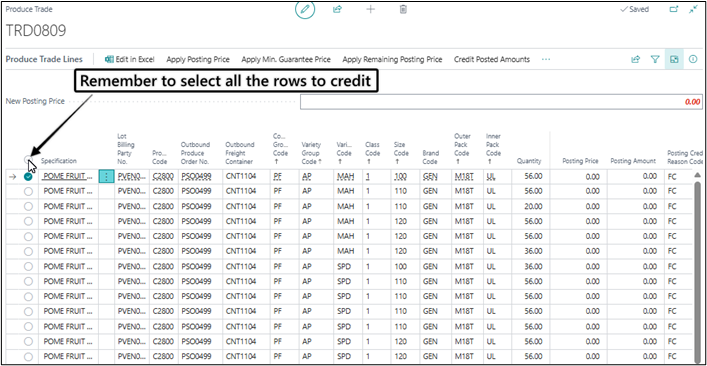Screen dimensions: 707x366
Task: Open the Brand Code column header
Action: [430, 157]
